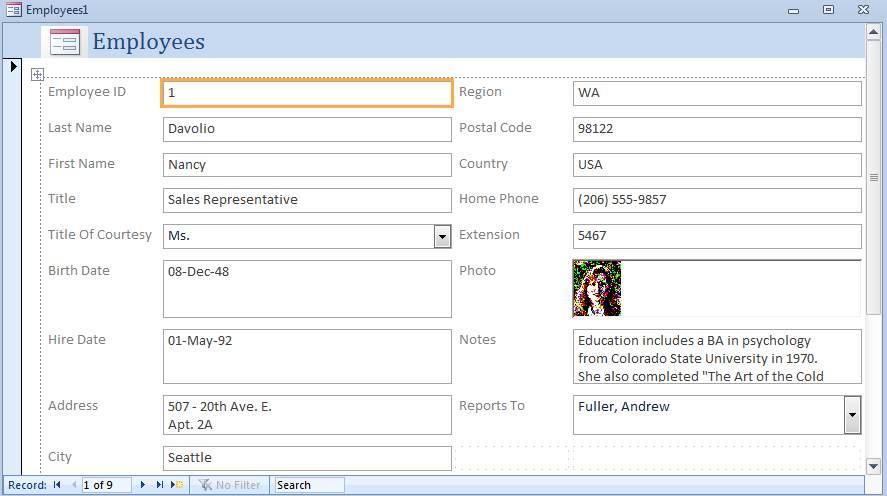This screenshot has height=496, width=887.
Task: Create a new blank record
Action: pyautogui.click(x=178, y=485)
